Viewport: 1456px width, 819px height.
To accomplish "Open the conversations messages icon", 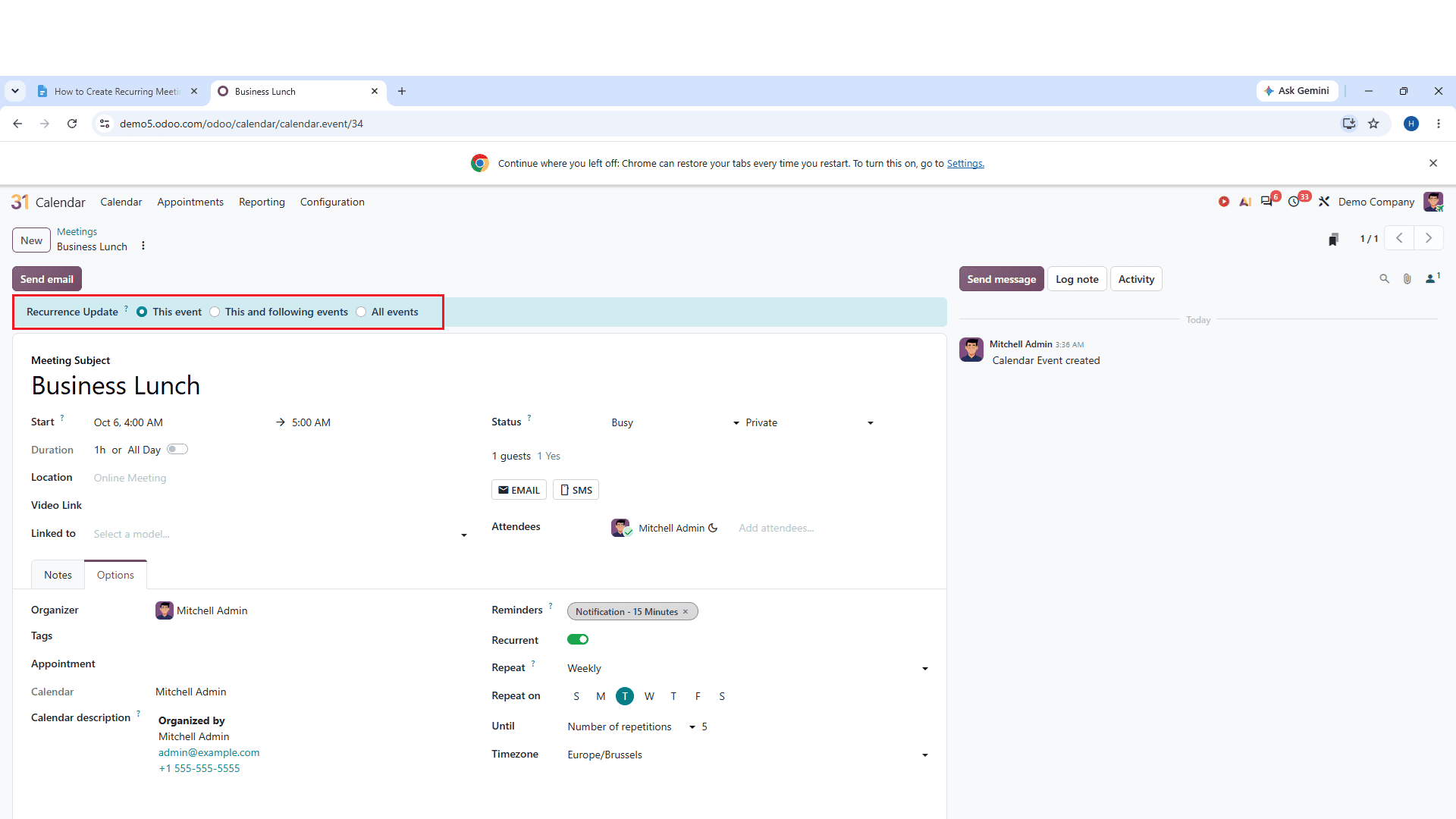I will (x=1266, y=202).
